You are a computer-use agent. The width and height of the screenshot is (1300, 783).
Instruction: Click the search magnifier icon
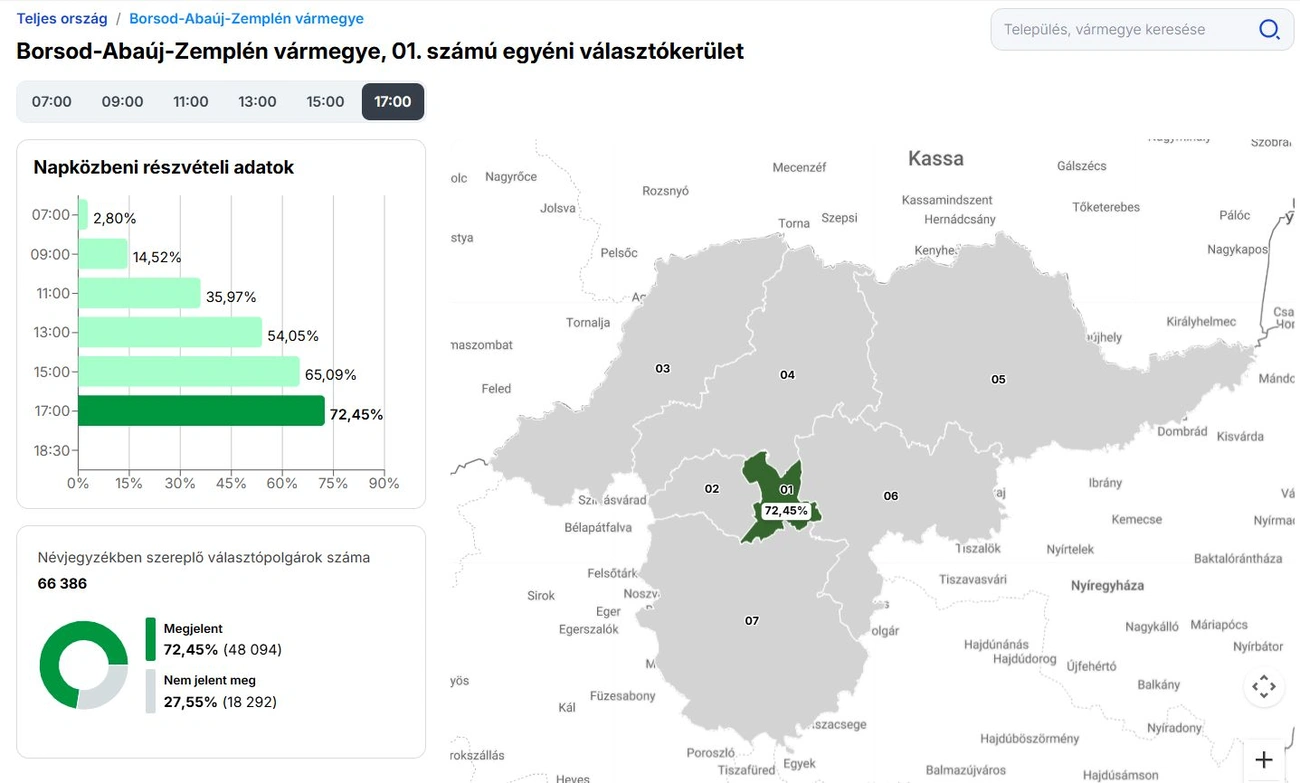coord(1269,30)
